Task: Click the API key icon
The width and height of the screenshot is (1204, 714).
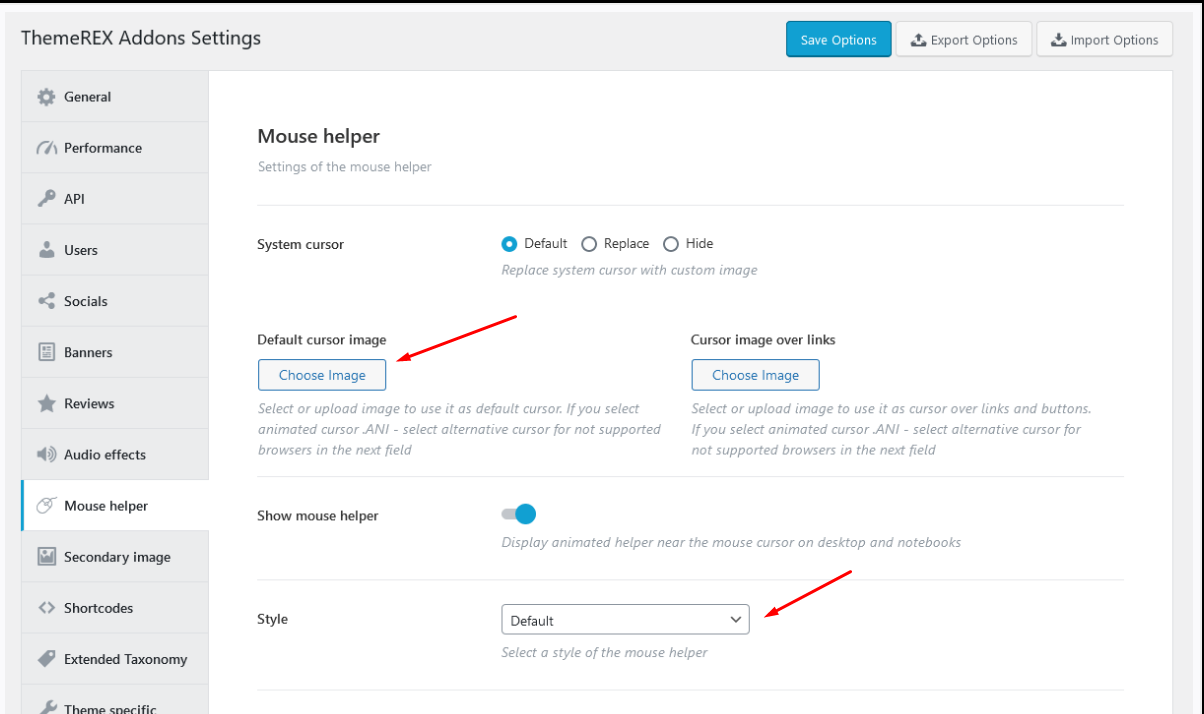Action: pos(46,199)
